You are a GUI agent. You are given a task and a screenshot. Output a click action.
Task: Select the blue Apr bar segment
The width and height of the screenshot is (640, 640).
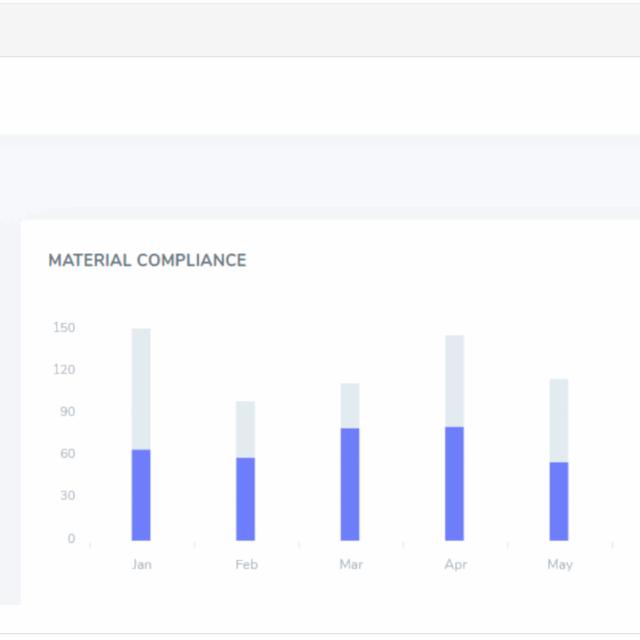[455, 483]
